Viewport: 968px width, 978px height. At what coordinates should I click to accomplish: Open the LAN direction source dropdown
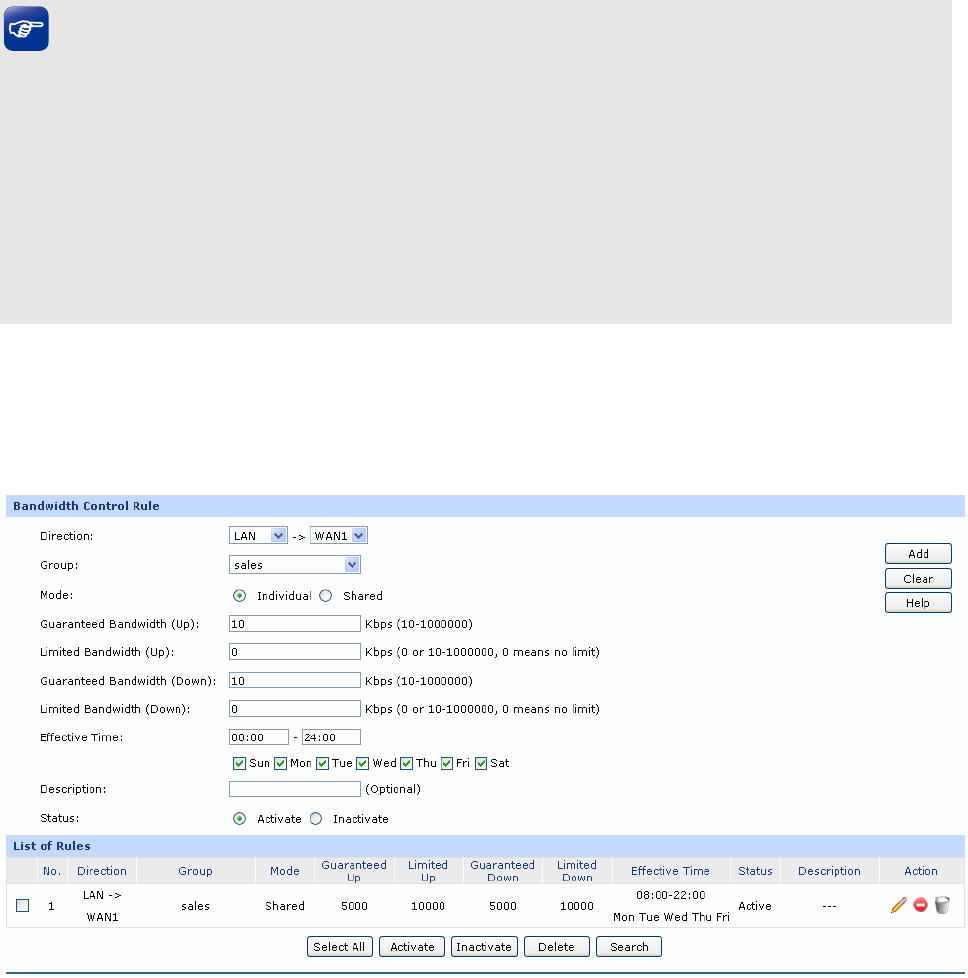[x=259, y=536]
